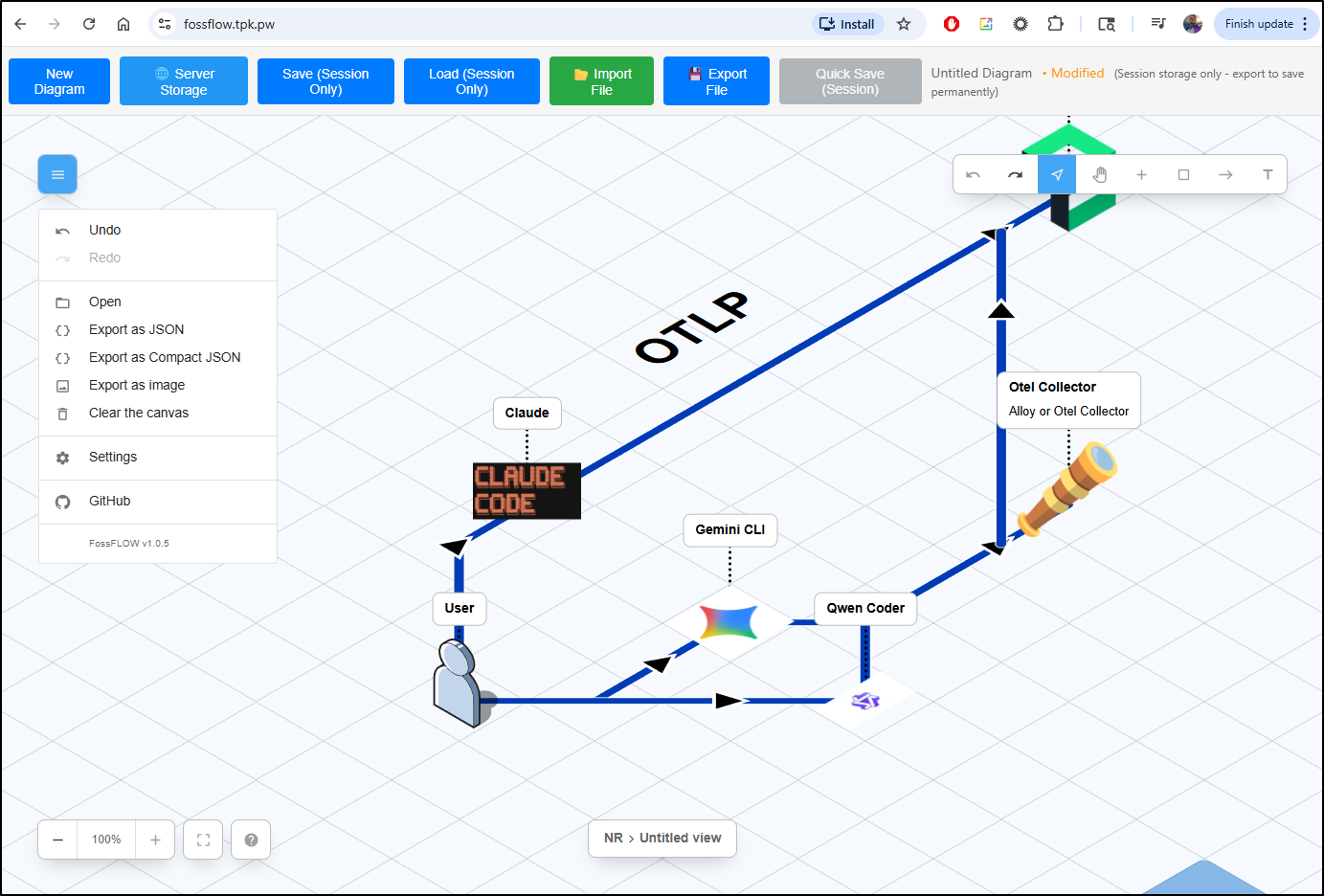Image resolution: width=1324 pixels, height=896 pixels.
Task: Select the rectangle drawing tool
Action: click(1183, 175)
